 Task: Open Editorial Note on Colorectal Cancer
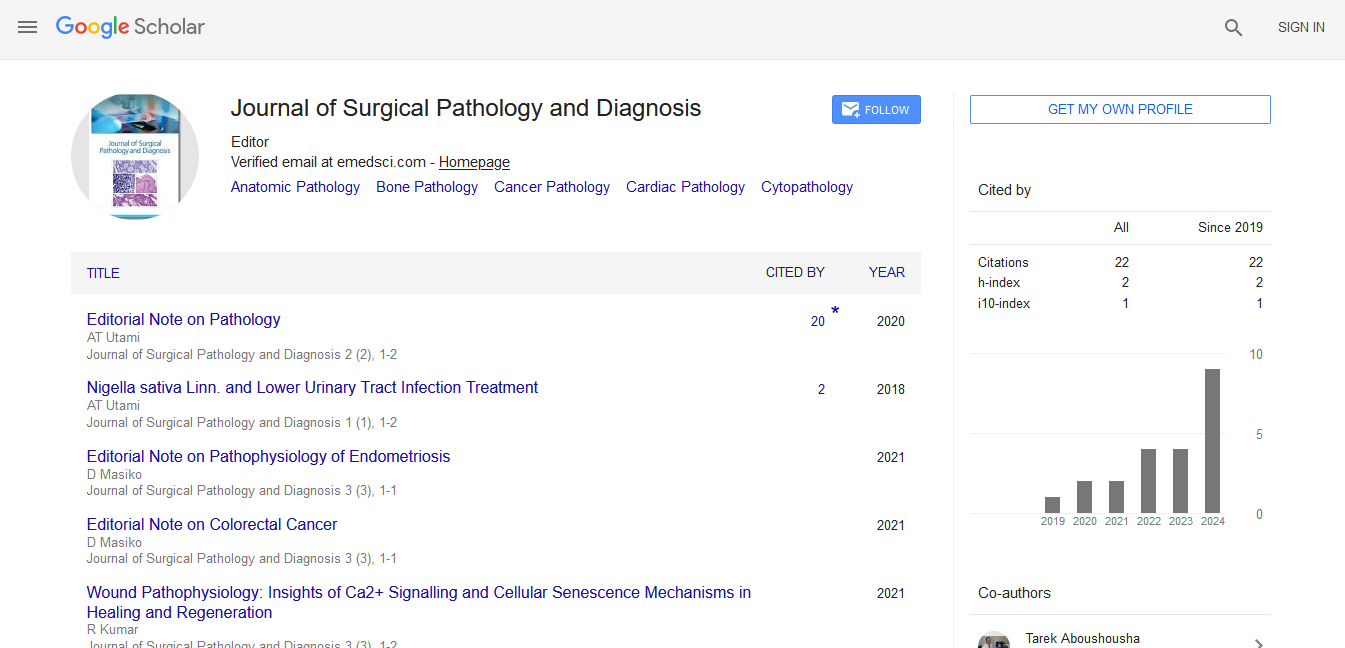[x=212, y=525]
